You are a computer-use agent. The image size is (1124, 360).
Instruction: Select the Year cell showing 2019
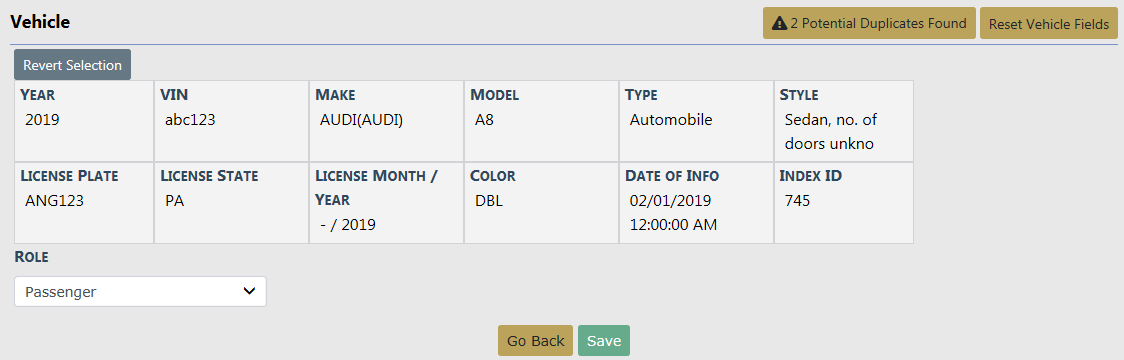pos(84,121)
